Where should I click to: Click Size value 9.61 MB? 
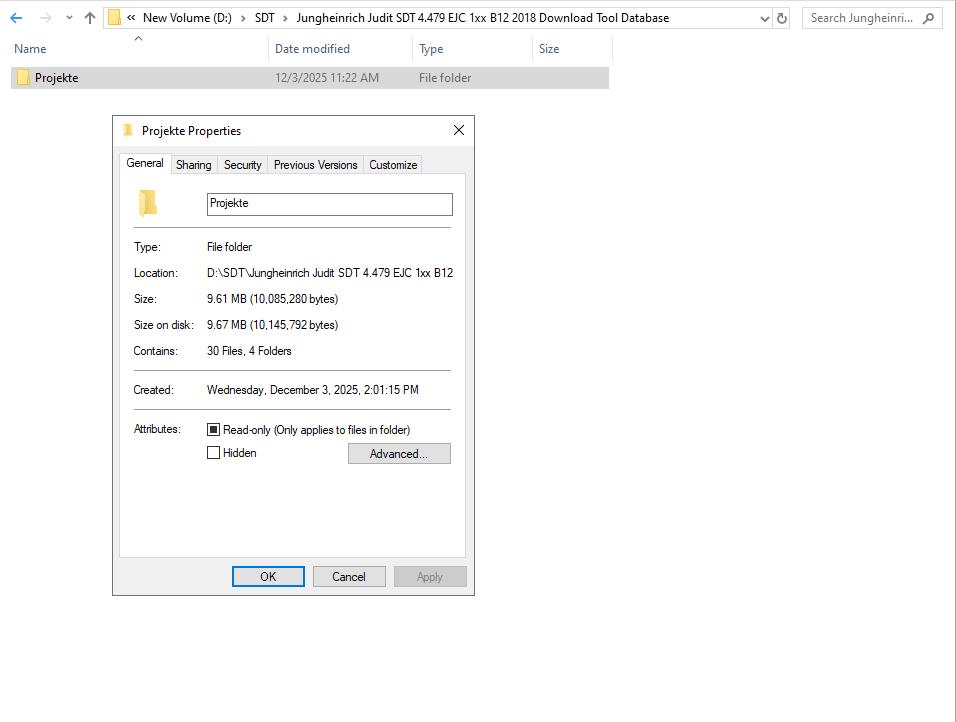(x=273, y=299)
